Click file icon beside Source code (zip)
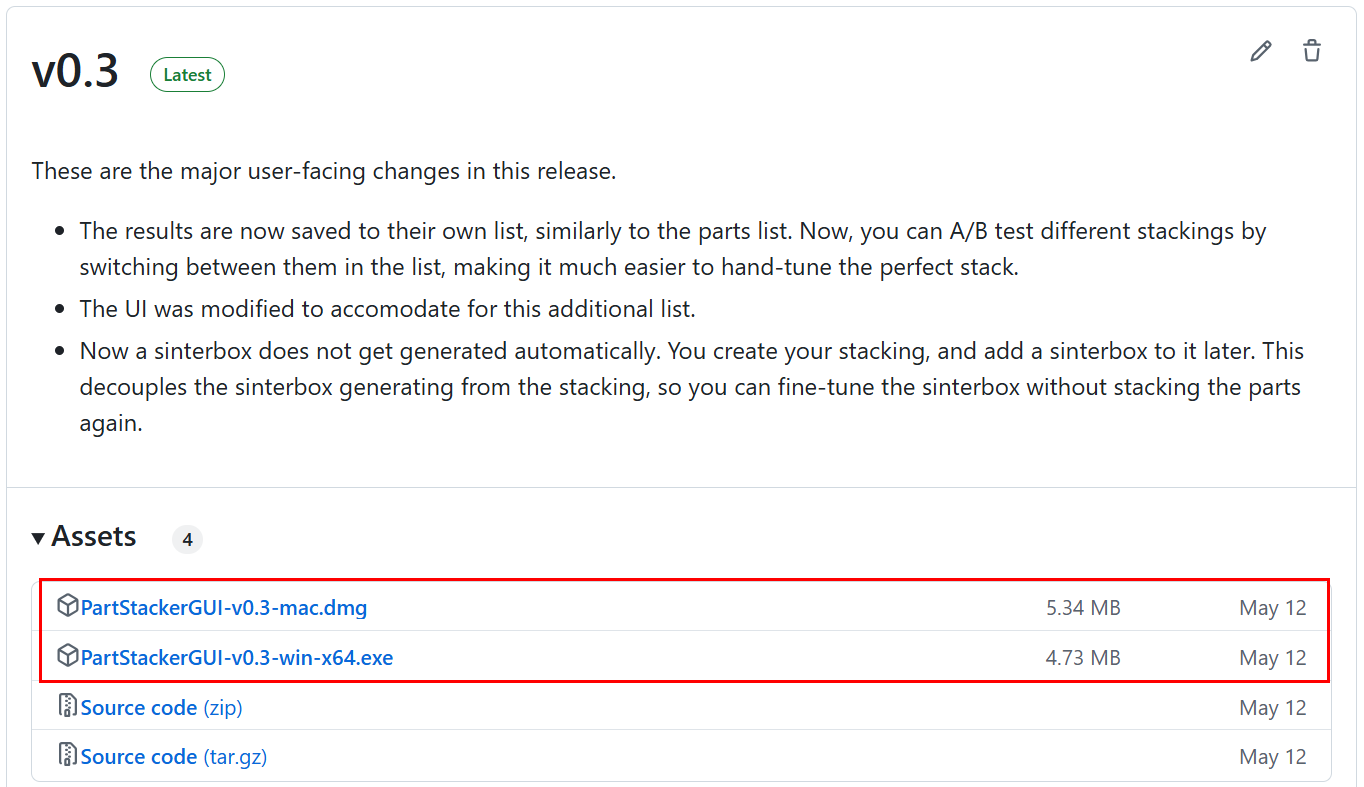 67,706
